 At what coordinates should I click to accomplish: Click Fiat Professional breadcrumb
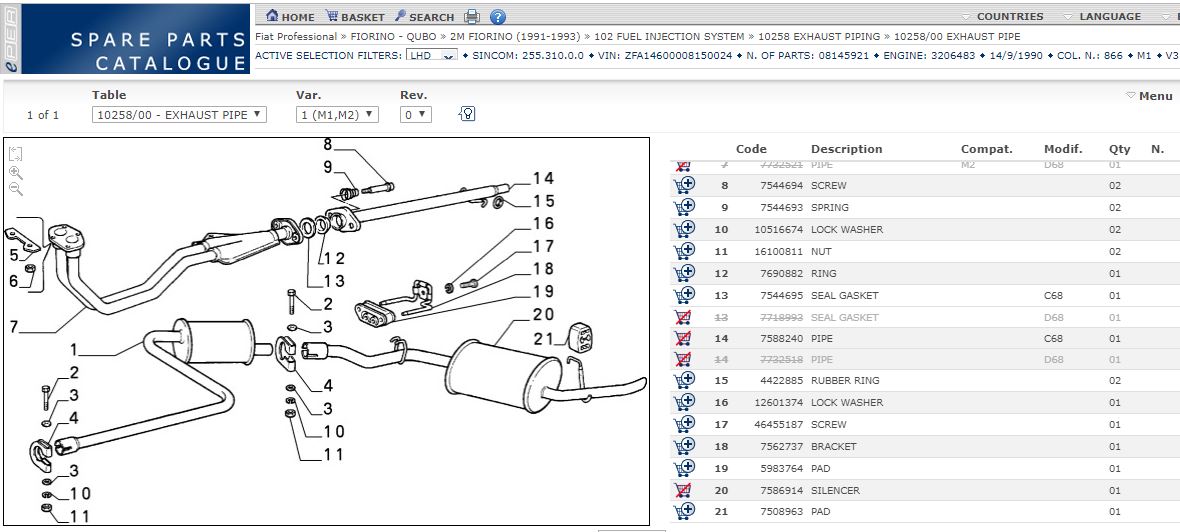[296, 36]
